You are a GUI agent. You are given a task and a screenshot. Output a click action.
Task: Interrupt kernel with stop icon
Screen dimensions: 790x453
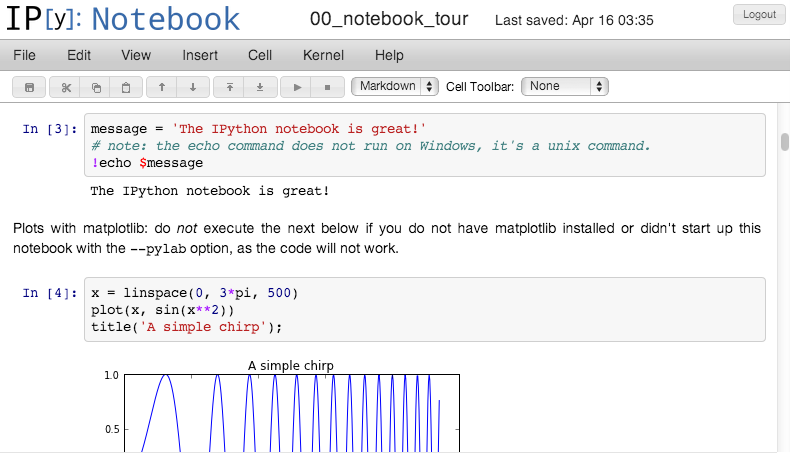pyautogui.click(x=327, y=87)
